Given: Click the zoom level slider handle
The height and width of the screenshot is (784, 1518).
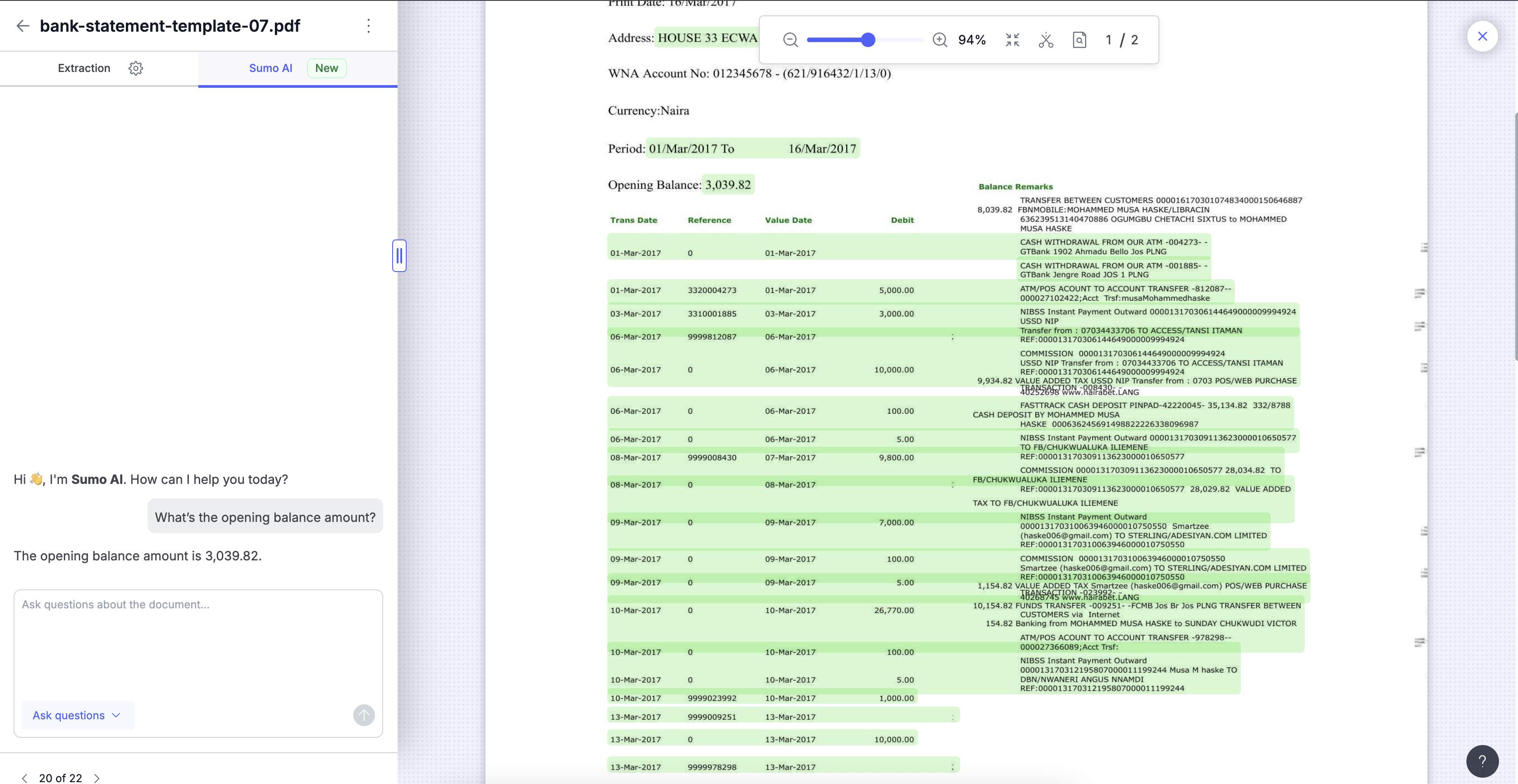Looking at the screenshot, I should 867,40.
